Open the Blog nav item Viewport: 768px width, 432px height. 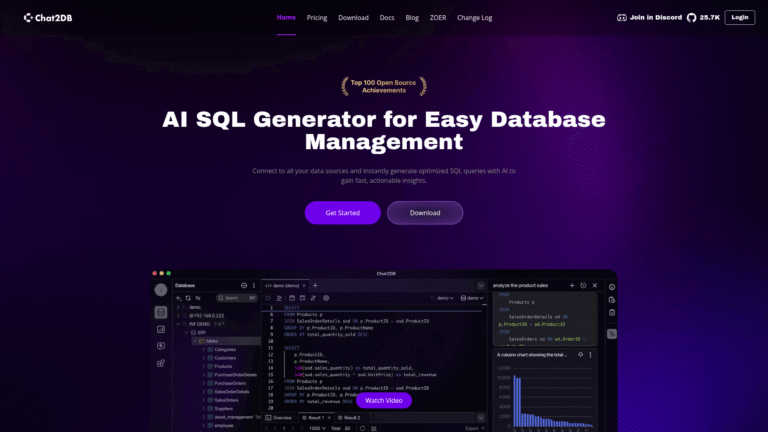point(412,18)
